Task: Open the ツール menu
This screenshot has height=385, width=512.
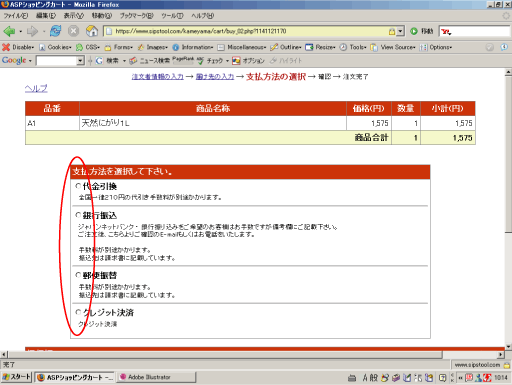Action: [x=172, y=15]
